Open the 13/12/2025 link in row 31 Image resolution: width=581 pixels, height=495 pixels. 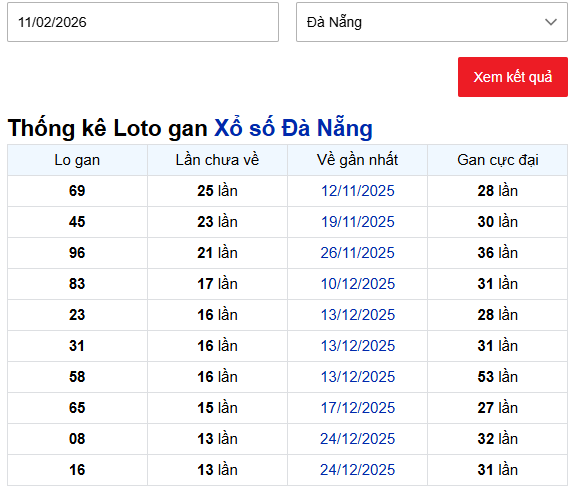[358, 346]
